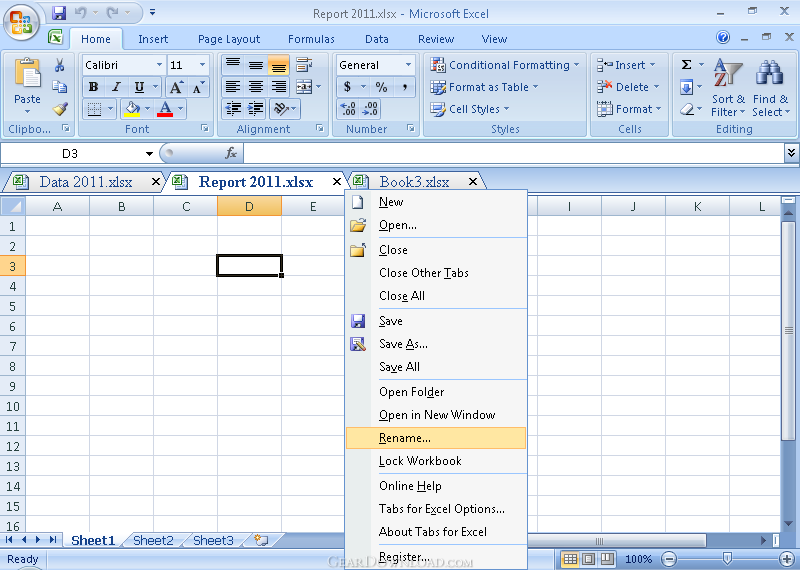
Task: Click the Format cells button
Action: point(629,109)
